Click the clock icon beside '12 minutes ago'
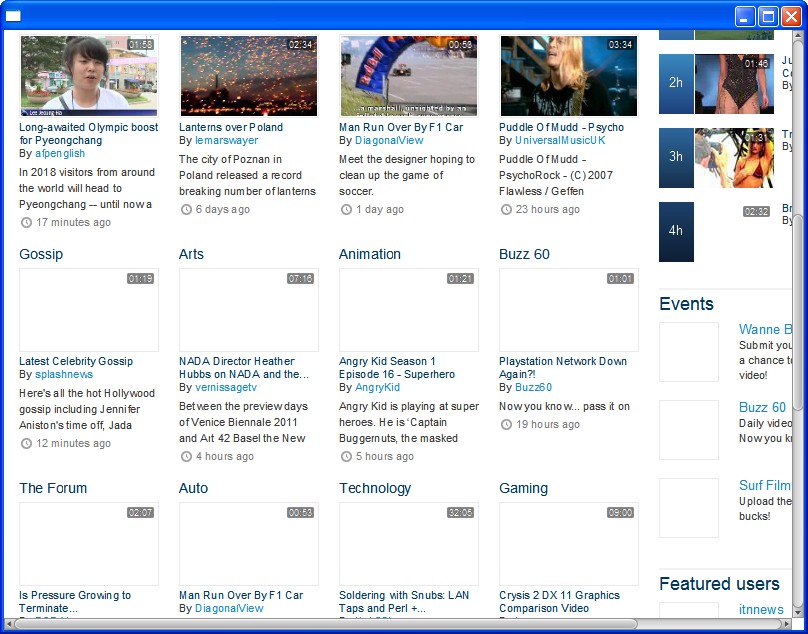The image size is (808, 634). [26, 444]
